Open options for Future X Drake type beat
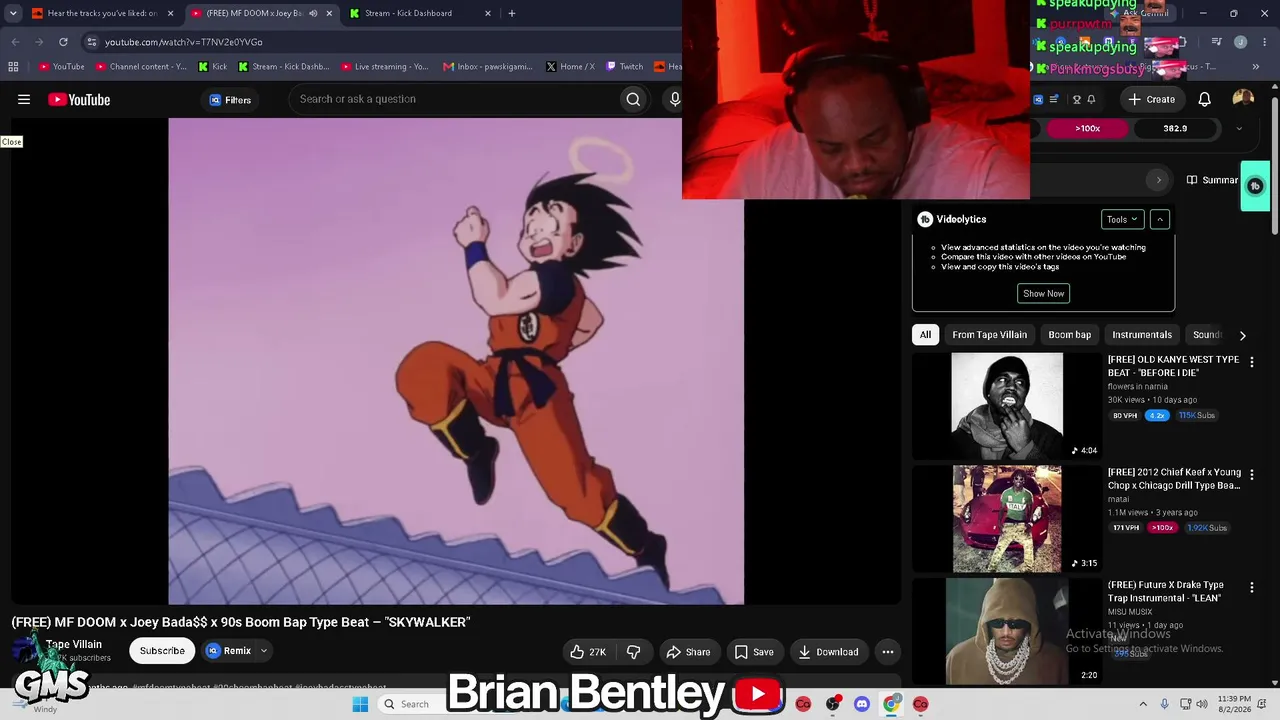The width and height of the screenshot is (1280, 720). click(1251, 588)
